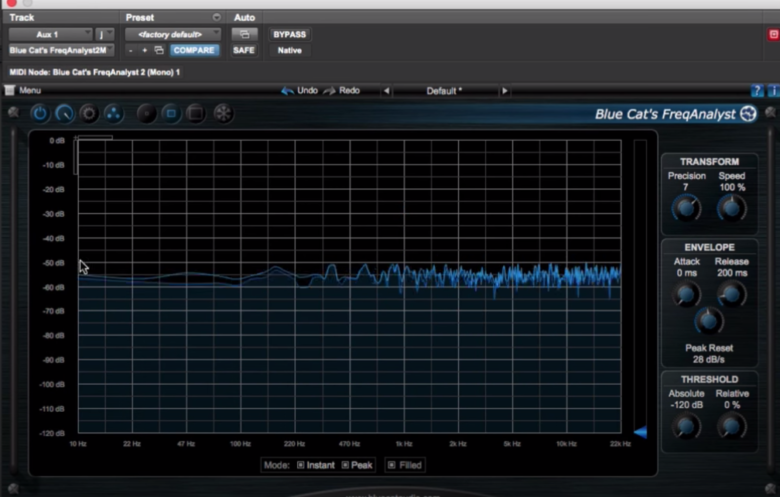780x497 pixels.
Task: Click the snowflake freeze icon
Action: click(x=223, y=113)
